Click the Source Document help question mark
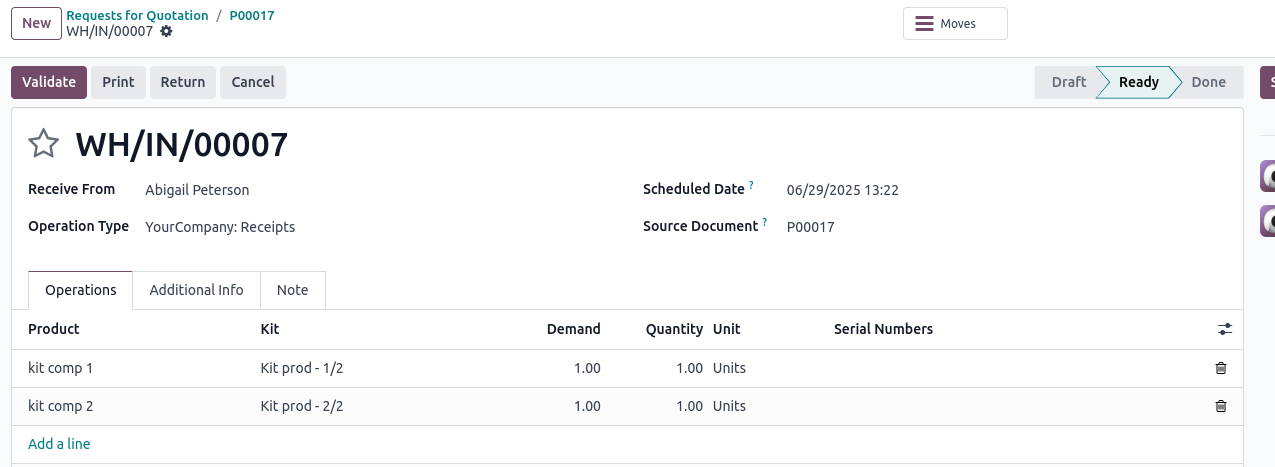The height and width of the screenshot is (467, 1275). point(765,222)
